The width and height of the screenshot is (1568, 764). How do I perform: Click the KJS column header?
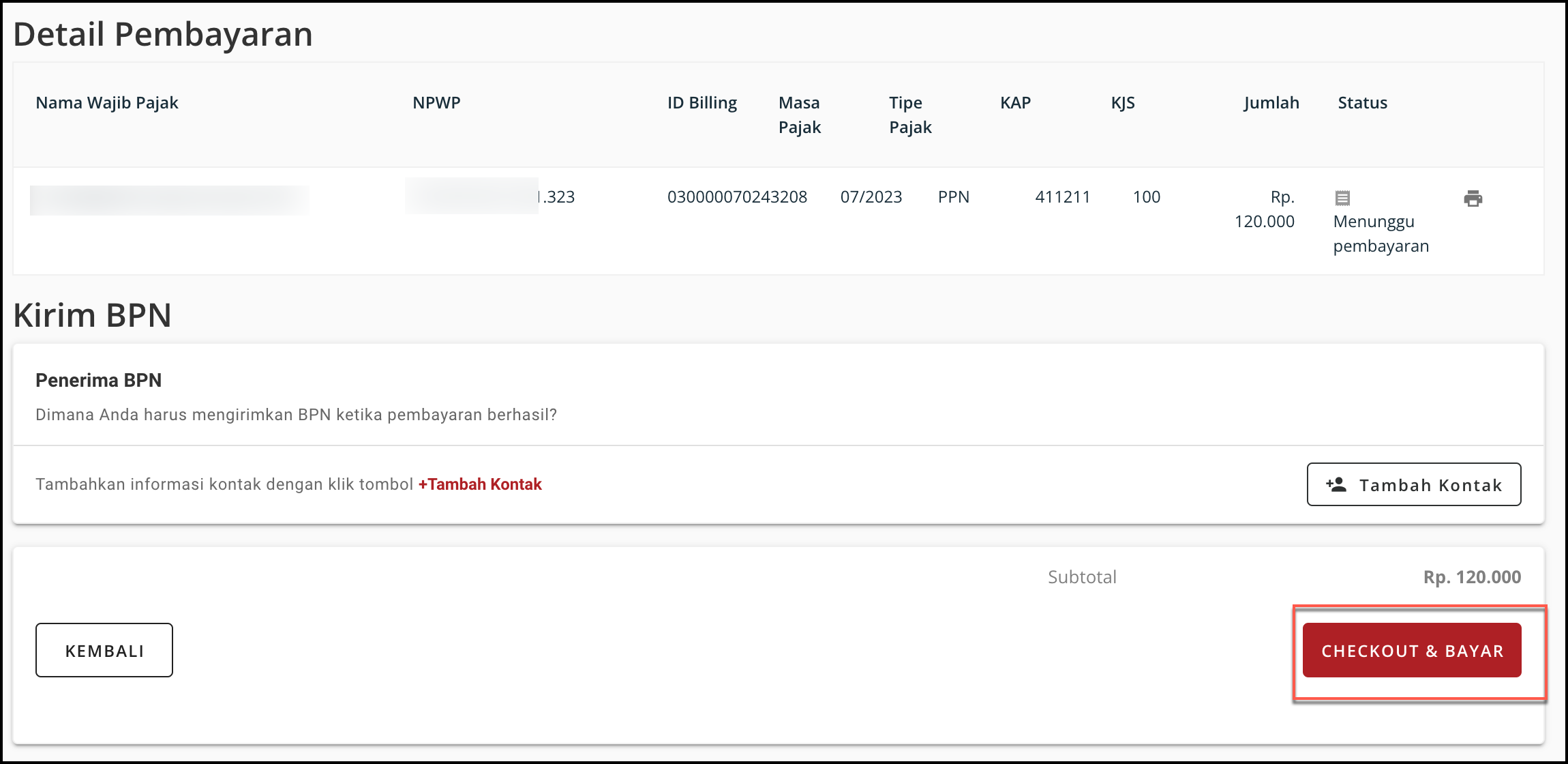[x=1123, y=103]
